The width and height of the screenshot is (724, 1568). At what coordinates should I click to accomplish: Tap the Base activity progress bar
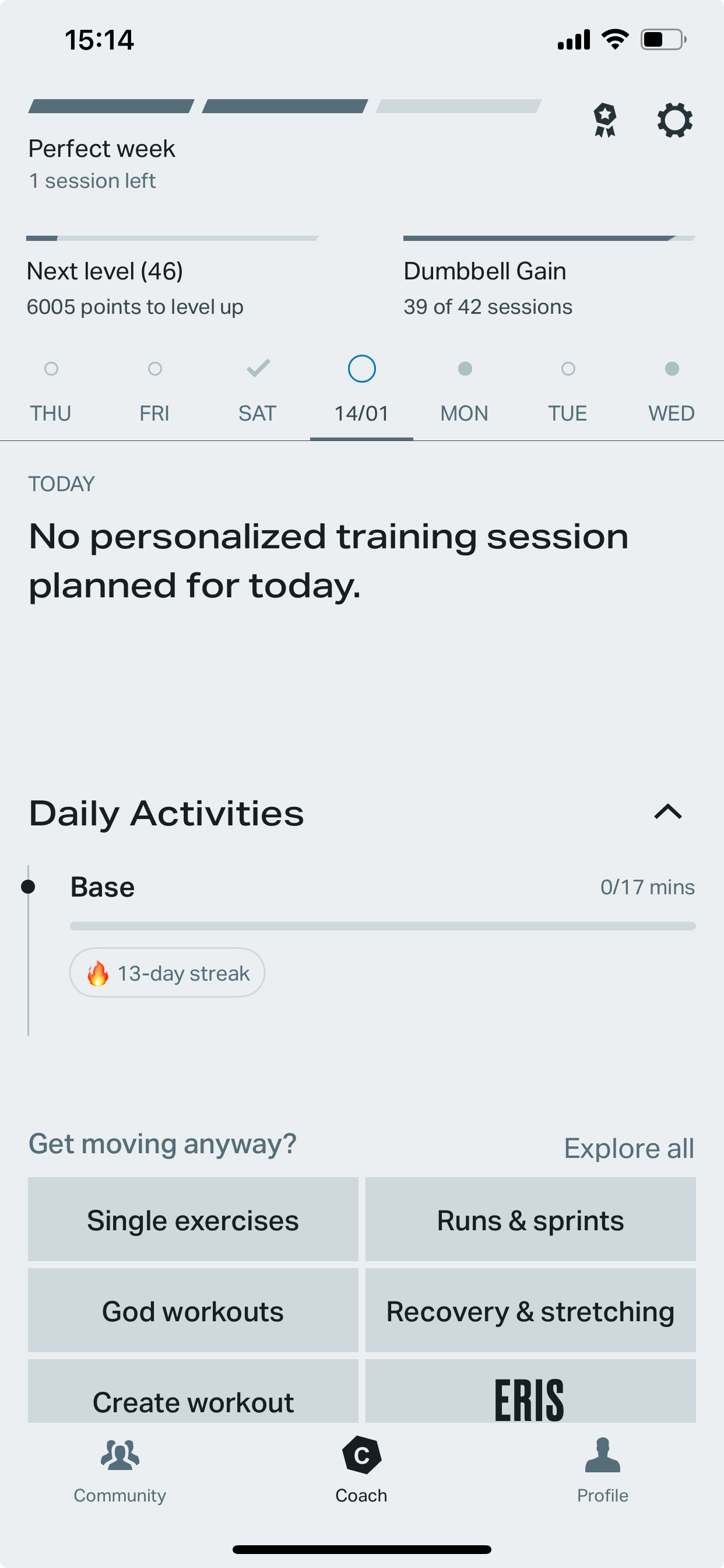[x=382, y=926]
